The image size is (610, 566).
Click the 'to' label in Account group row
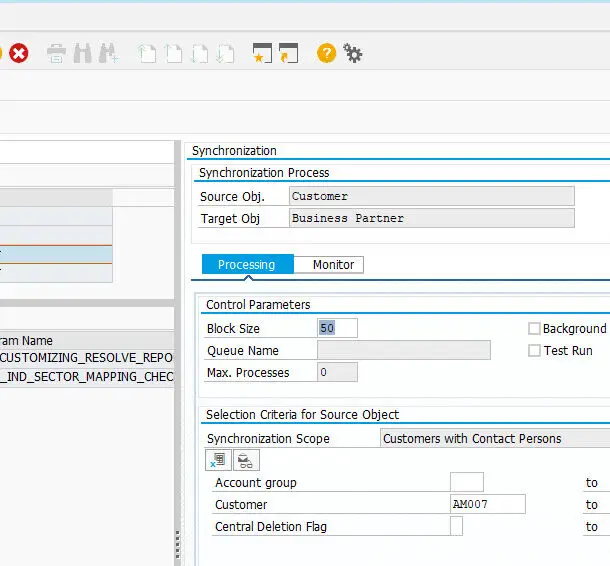pos(592,483)
